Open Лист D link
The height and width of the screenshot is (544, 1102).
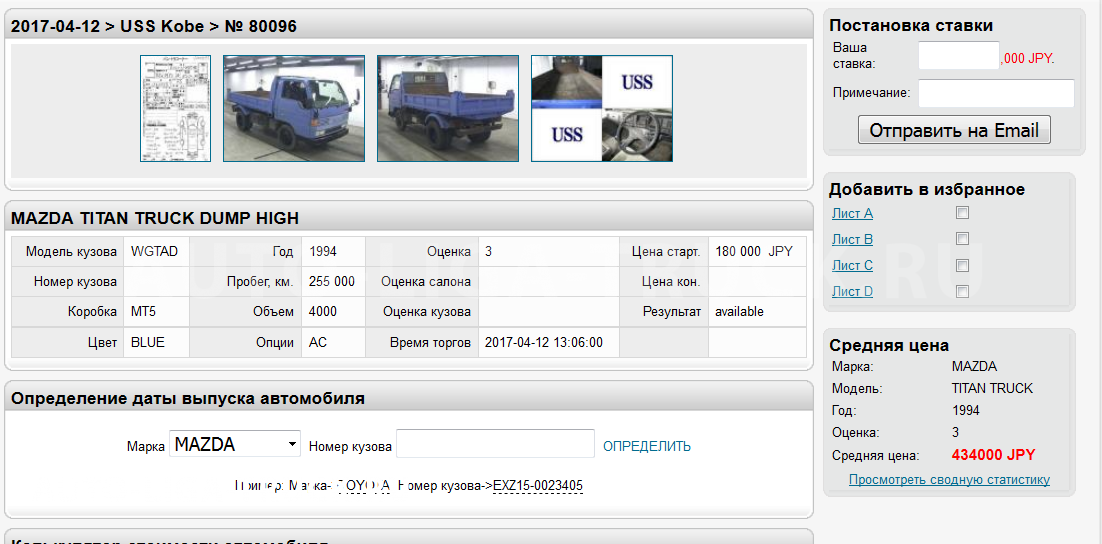point(852,292)
